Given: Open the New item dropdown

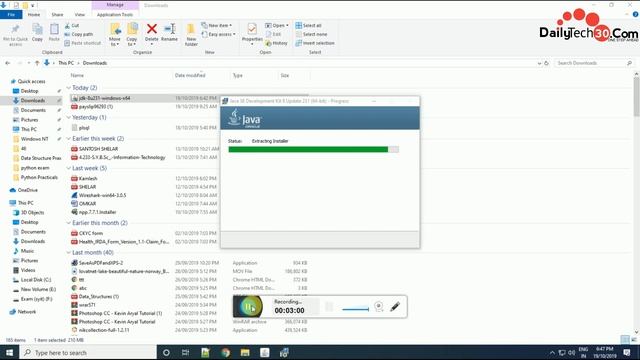Looking at the screenshot, I should 217,25.
